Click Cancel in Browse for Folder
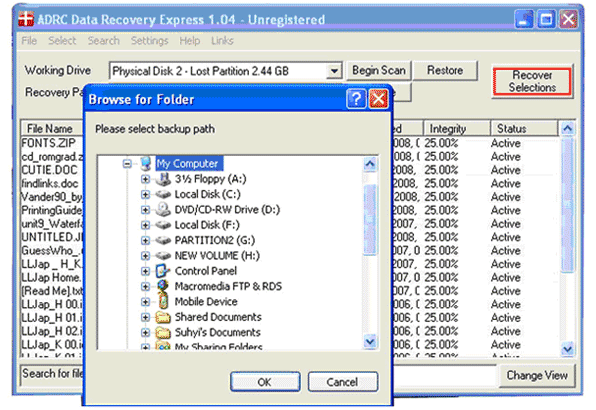Viewport: 596px width, 410px height. click(x=342, y=382)
